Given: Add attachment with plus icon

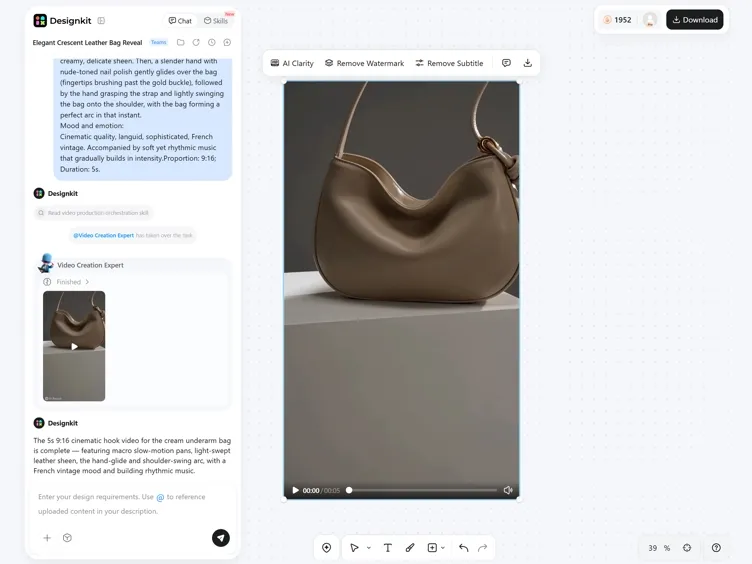Looking at the screenshot, I should tap(47, 538).
